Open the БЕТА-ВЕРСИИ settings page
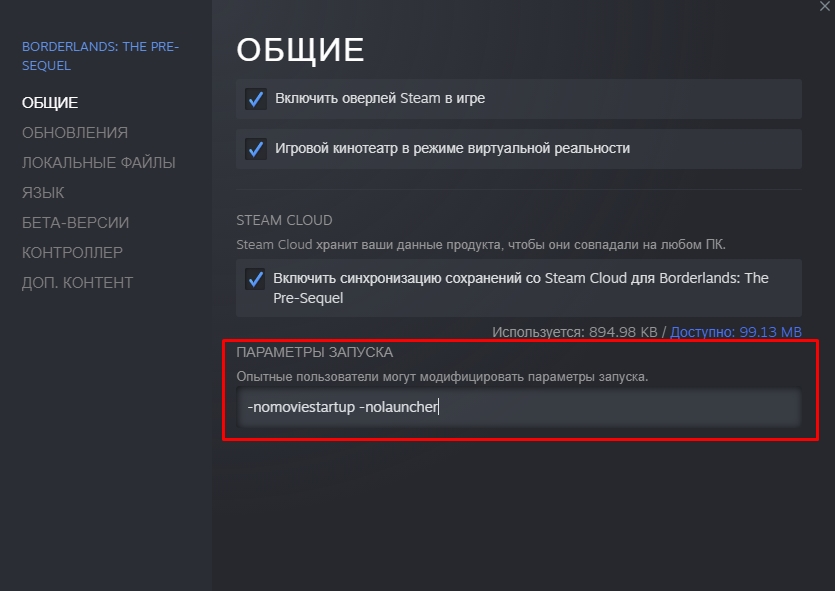The width and height of the screenshot is (835, 591). (75, 222)
